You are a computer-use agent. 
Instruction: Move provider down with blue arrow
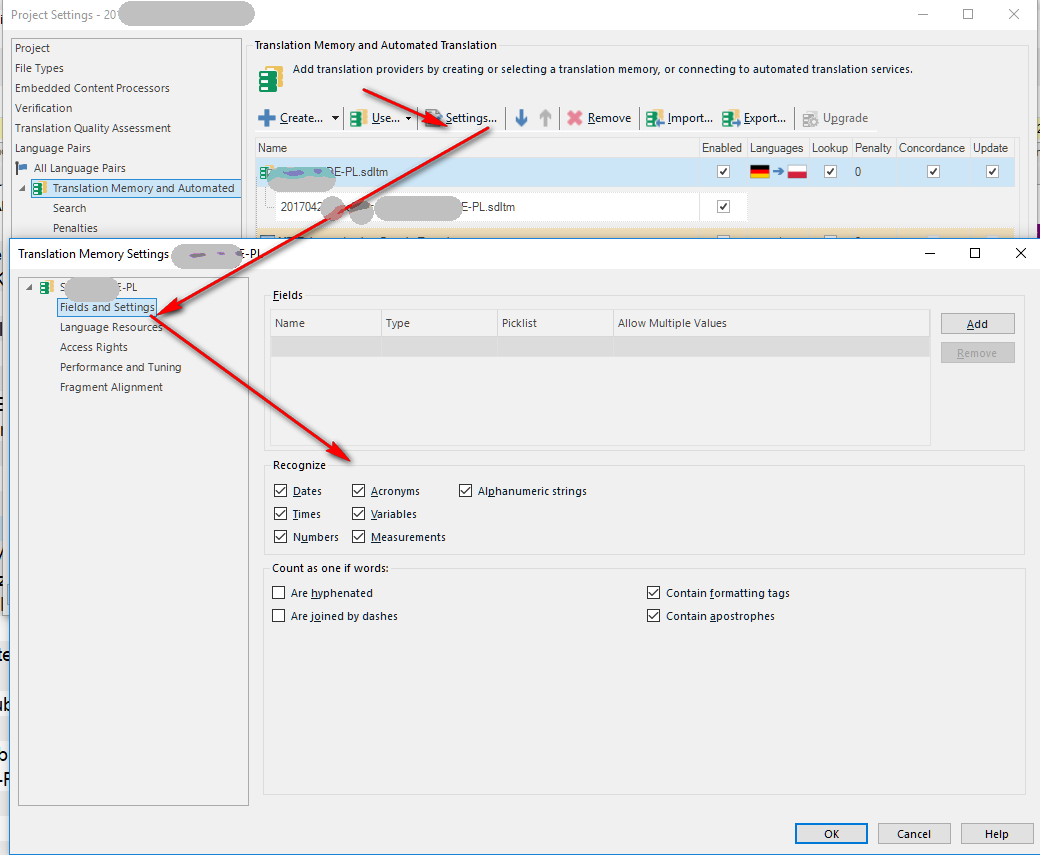coord(521,118)
